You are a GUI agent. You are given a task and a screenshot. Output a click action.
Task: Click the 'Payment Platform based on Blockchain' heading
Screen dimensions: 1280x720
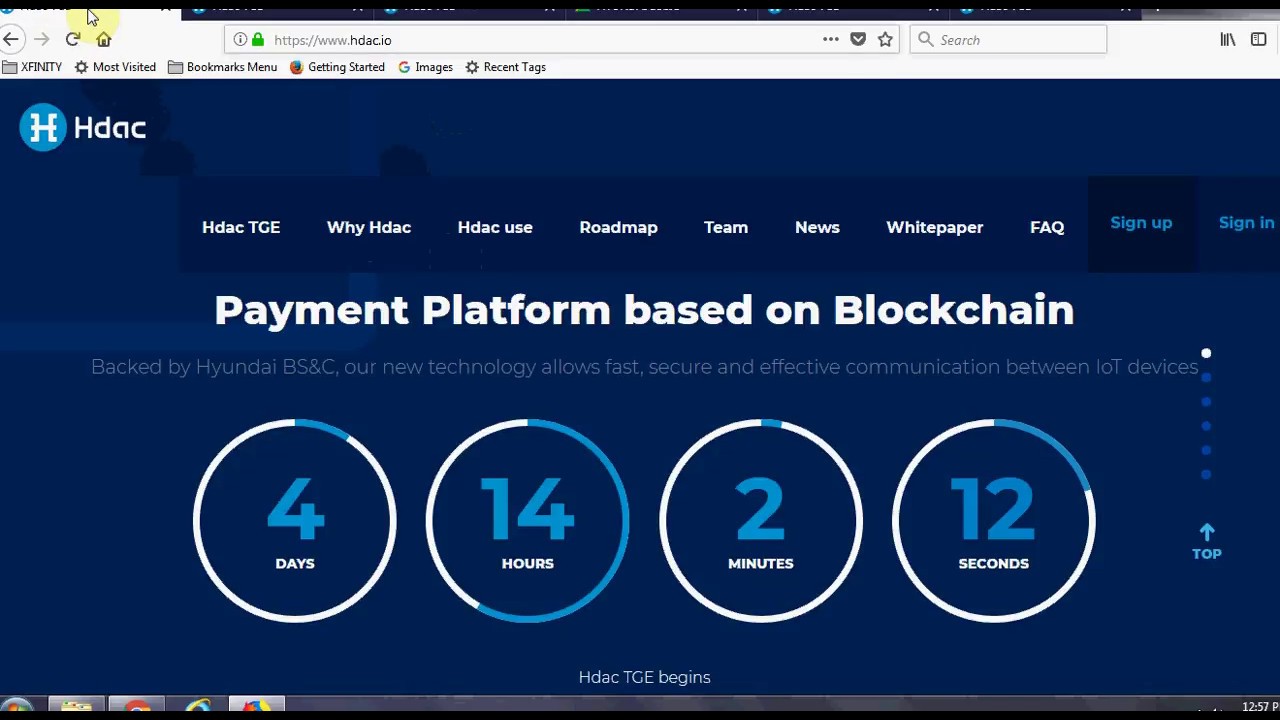pos(644,310)
